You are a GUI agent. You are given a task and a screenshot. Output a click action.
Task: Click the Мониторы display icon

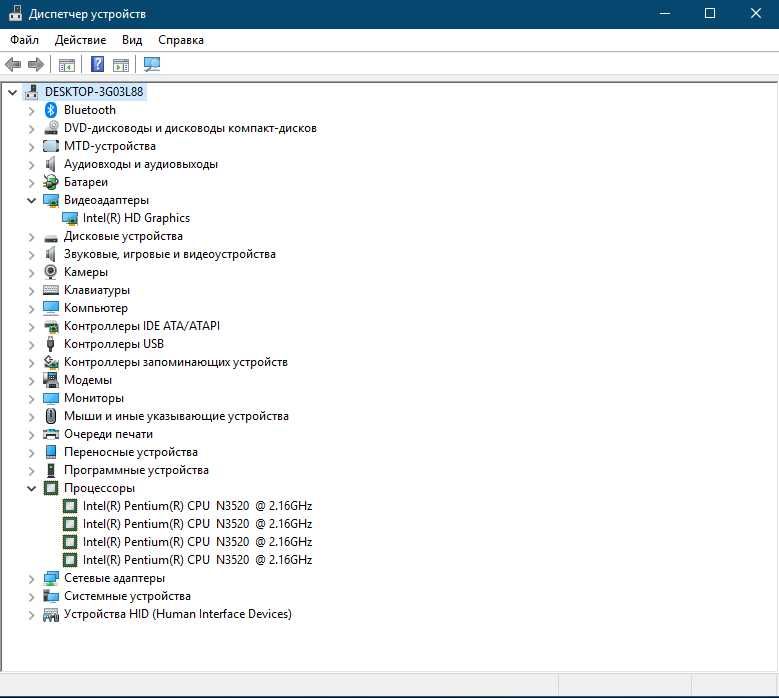coord(51,398)
